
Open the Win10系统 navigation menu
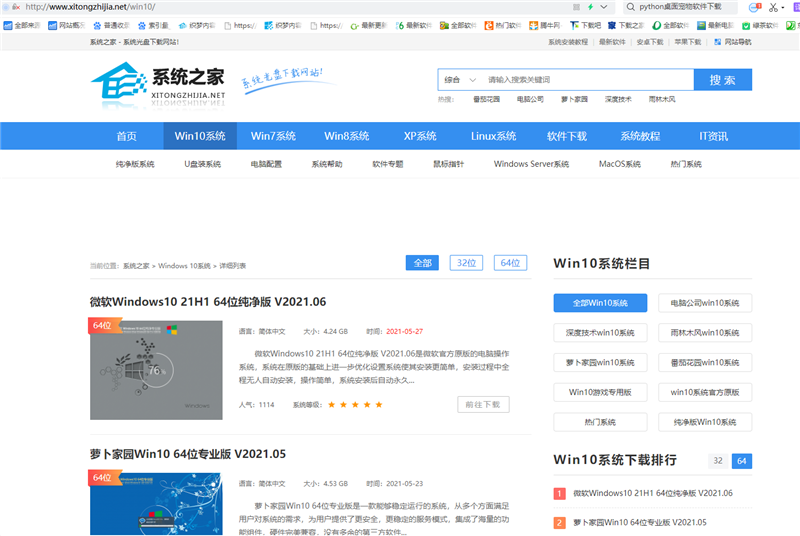pyautogui.click(x=200, y=136)
